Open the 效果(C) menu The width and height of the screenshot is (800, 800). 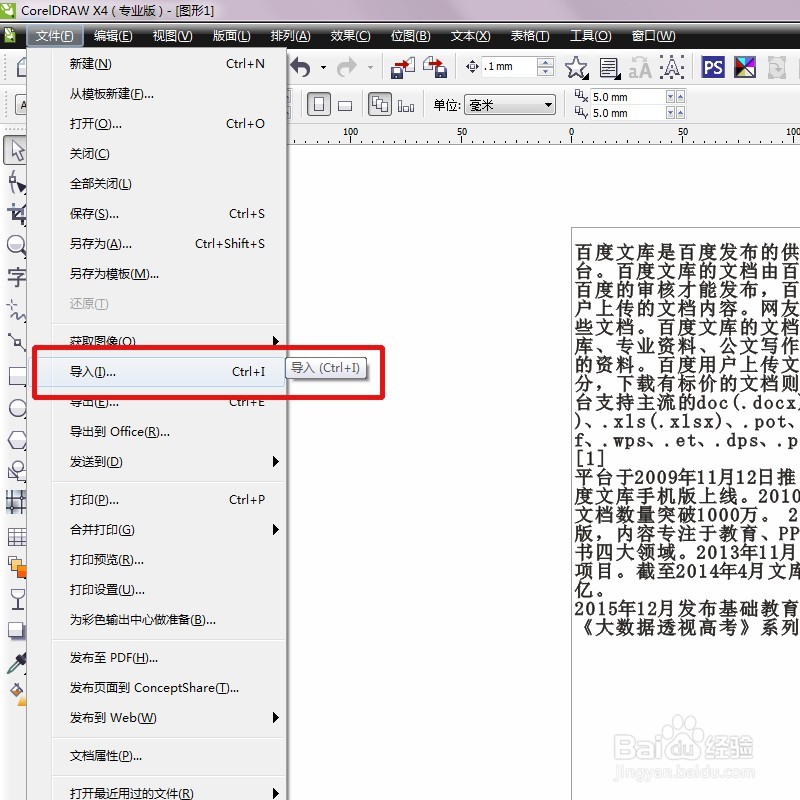click(x=351, y=36)
